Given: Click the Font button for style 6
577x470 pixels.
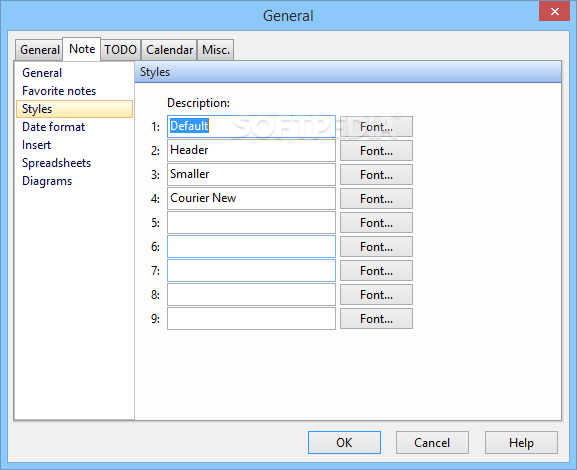Looking at the screenshot, I should tap(376, 247).
